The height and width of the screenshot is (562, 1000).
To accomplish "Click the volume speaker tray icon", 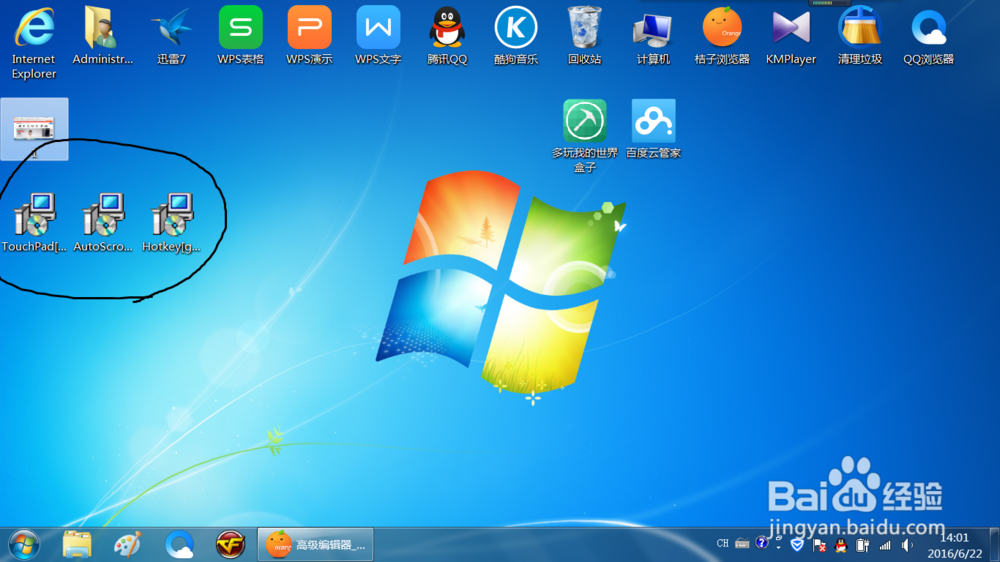I will coord(907,545).
